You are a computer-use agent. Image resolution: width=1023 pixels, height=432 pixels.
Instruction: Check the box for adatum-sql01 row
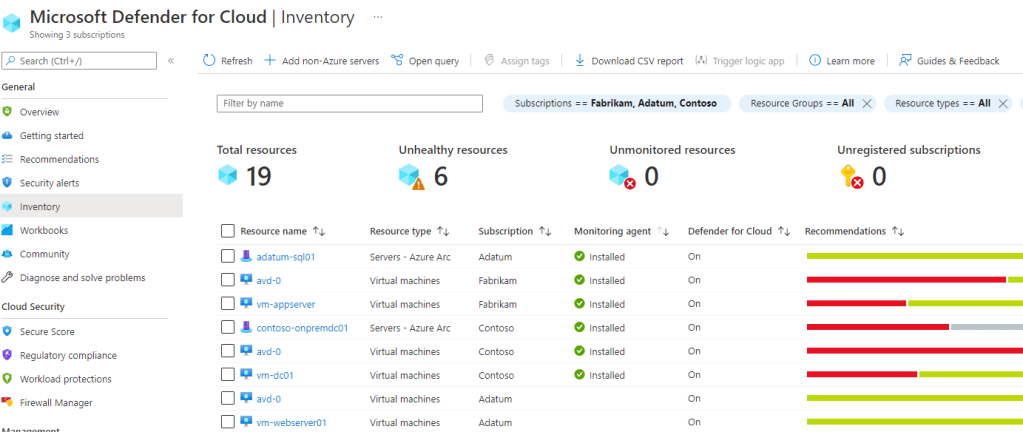[x=228, y=257]
